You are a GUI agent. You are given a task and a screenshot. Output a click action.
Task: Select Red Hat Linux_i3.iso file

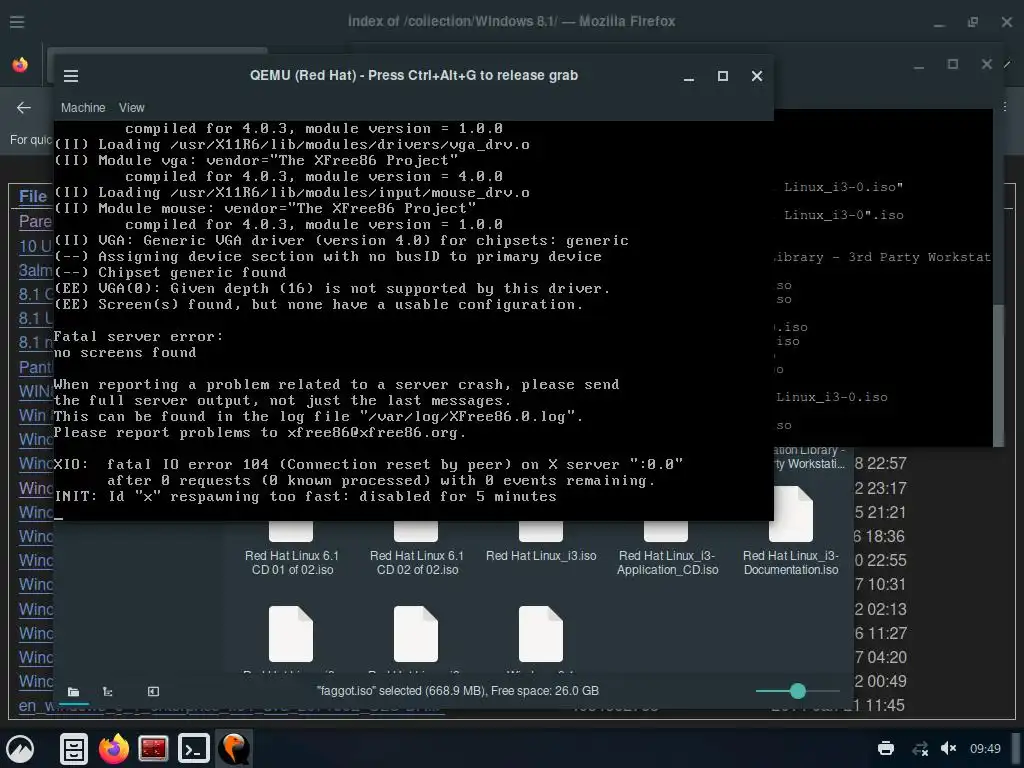(541, 542)
